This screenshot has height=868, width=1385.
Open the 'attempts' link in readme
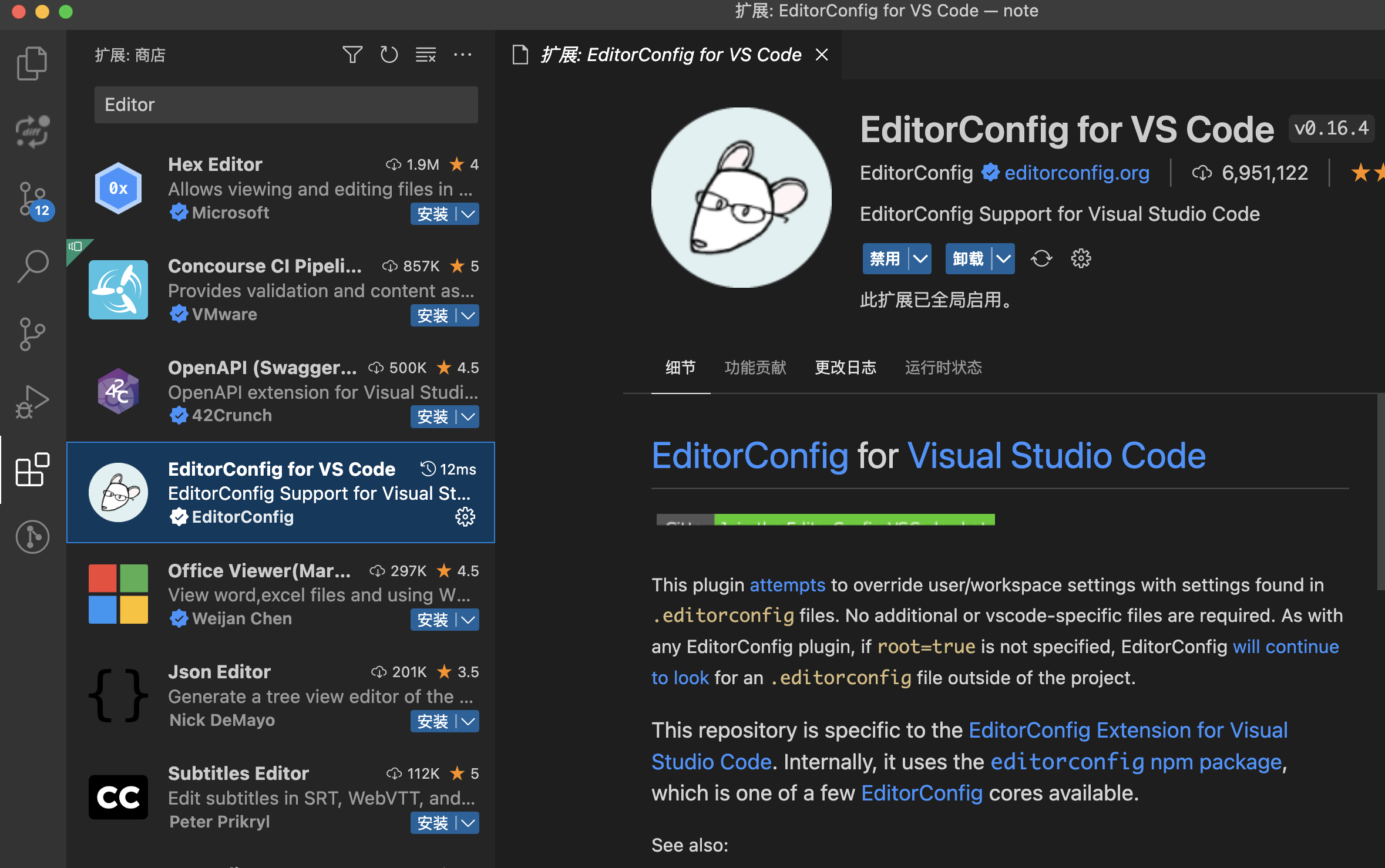[x=788, y=585]
